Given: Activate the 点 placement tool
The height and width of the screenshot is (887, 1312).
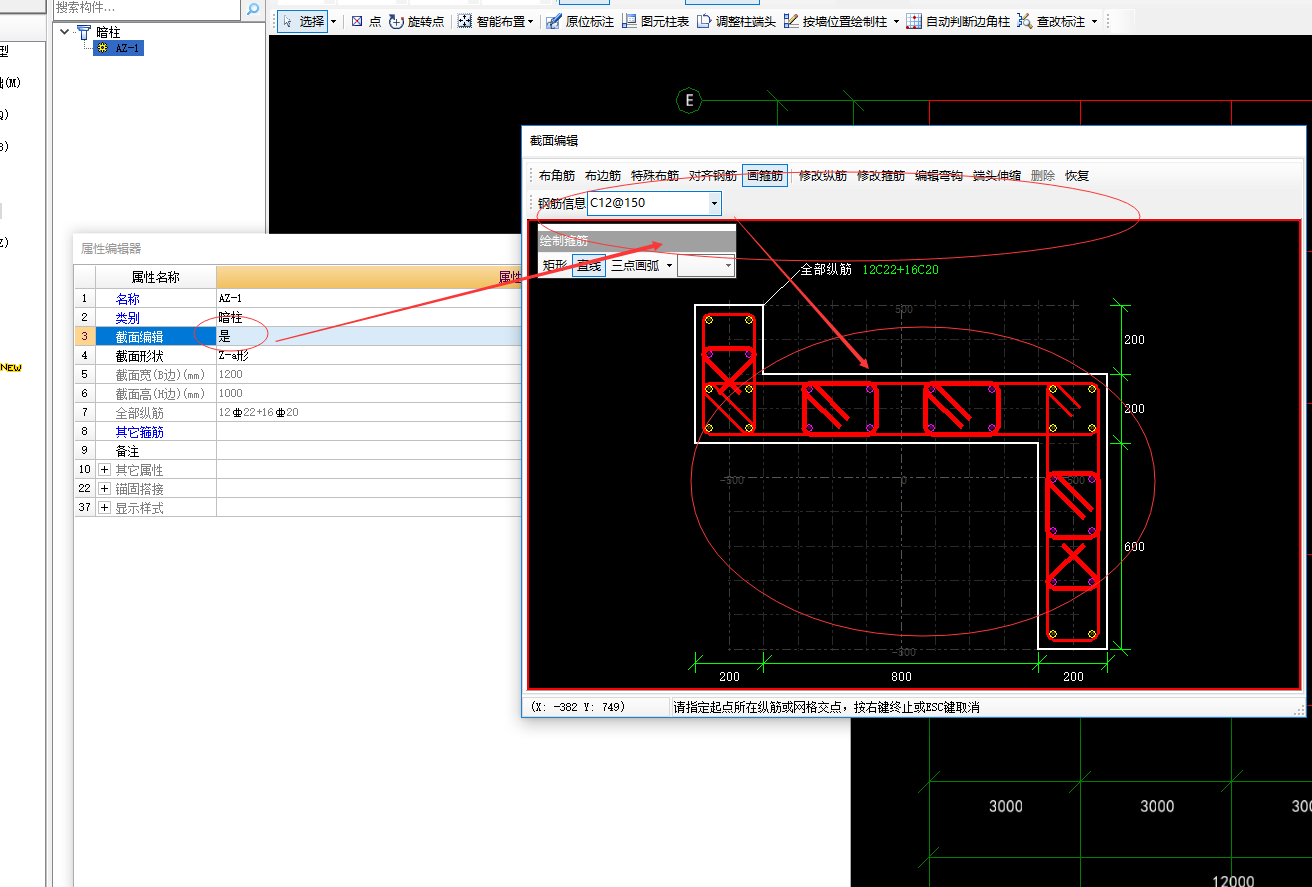Looking at the screenshot, I should click(366, 21).
